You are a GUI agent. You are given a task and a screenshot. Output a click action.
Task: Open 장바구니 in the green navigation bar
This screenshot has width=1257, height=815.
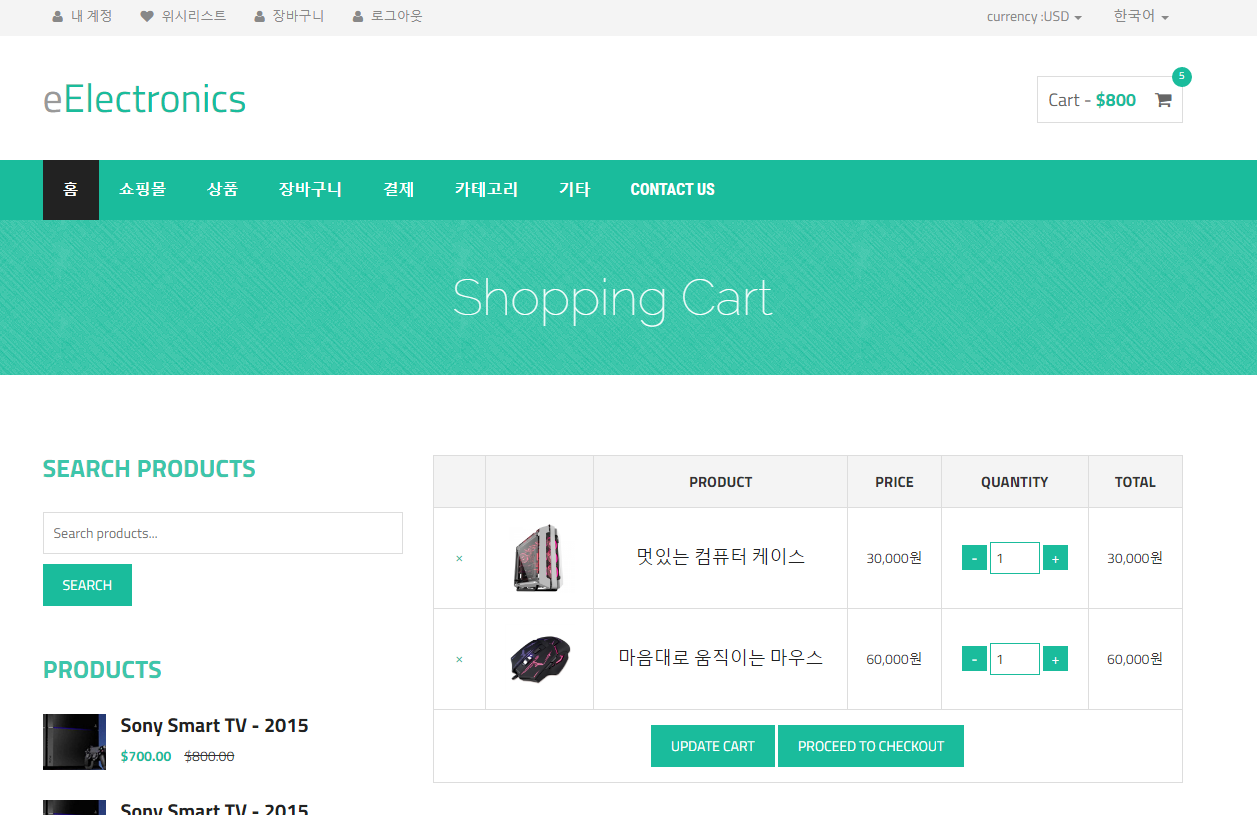[x=310, y=190]
